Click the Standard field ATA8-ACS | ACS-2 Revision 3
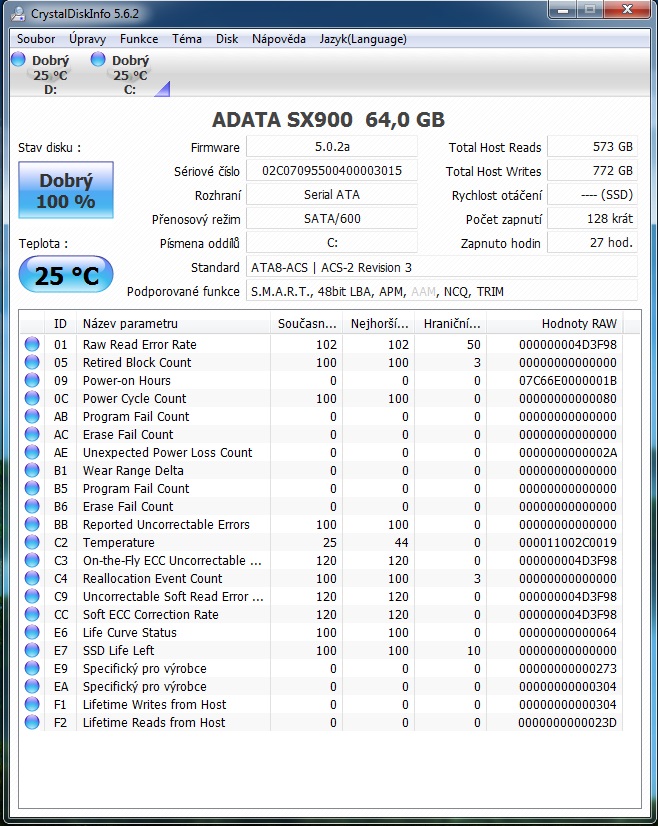Screen dimensions: 658x826 tap(442, 267)
